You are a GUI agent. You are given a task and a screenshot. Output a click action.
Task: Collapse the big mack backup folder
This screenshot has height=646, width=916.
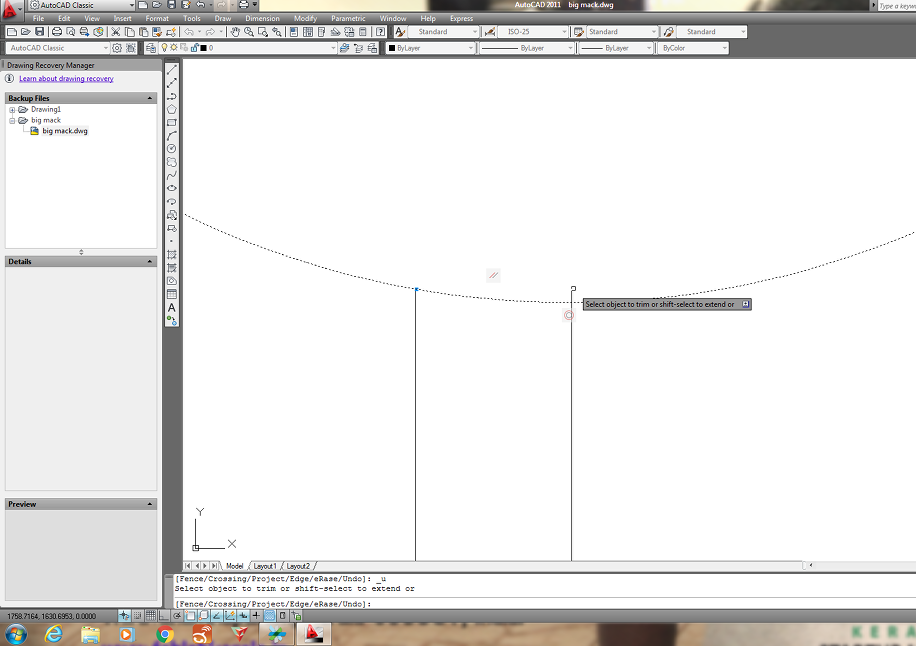point(12,120)
